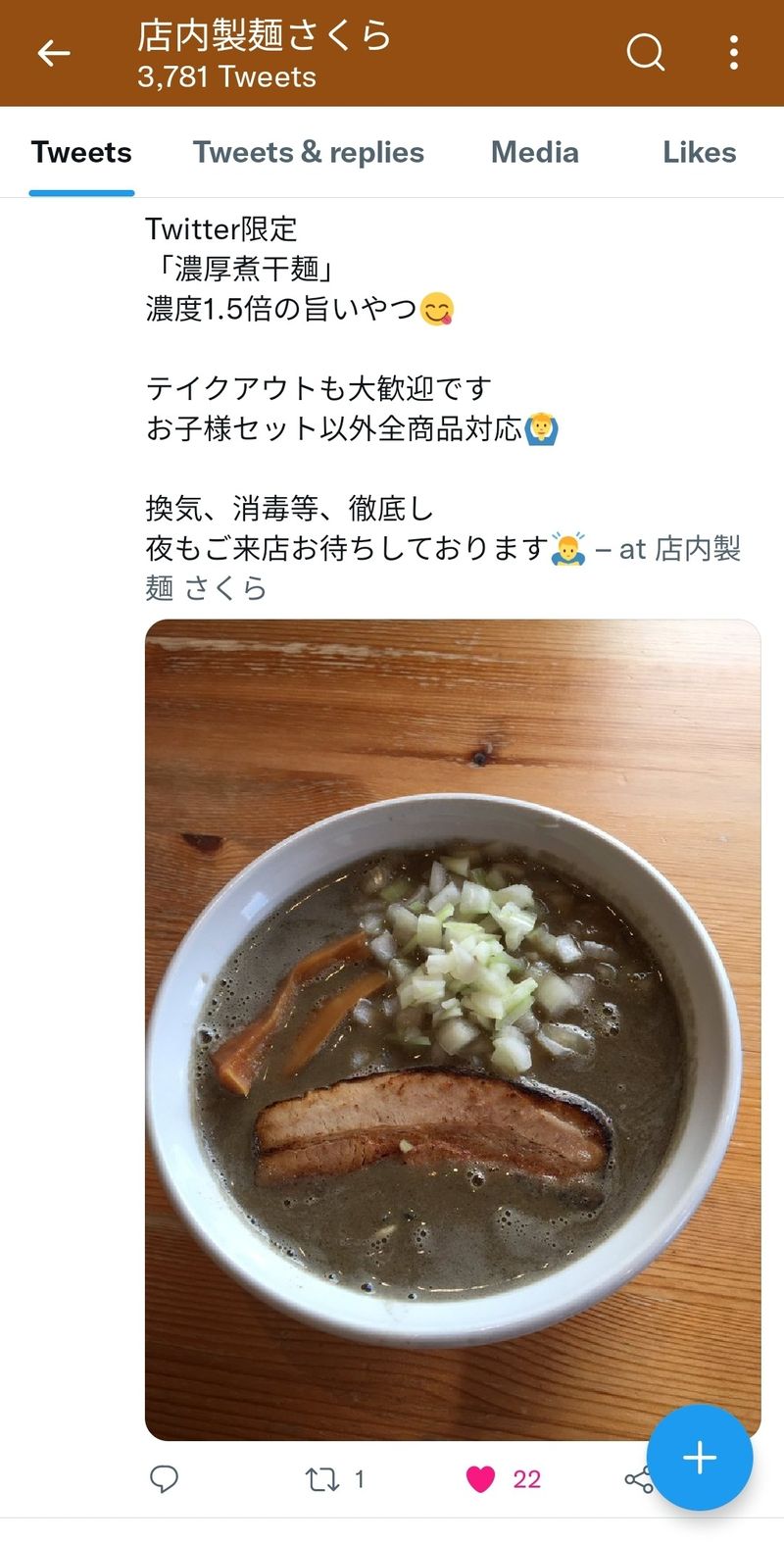This screenshot has height=1542, width=784.
Task: Open the Media tab
Action: point(535,152)
